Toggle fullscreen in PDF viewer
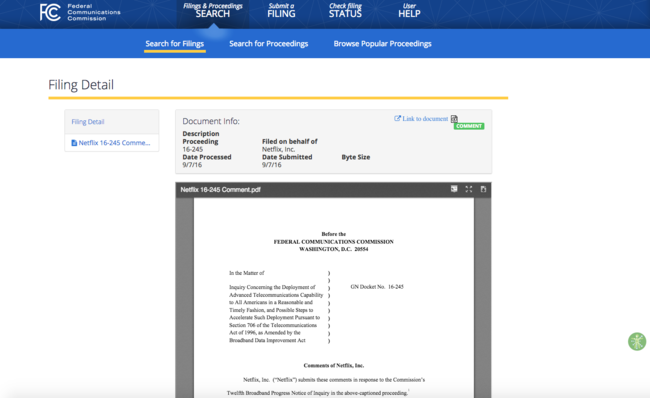Screen dimensions: 650x398 click(468, 189)
